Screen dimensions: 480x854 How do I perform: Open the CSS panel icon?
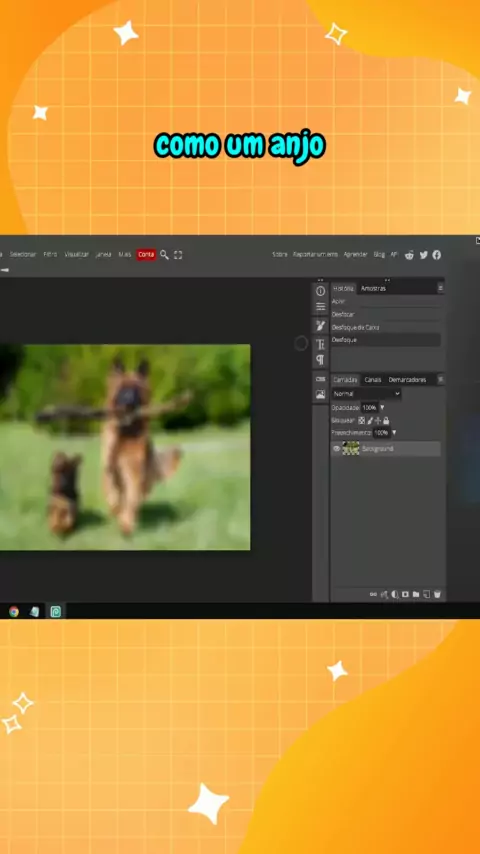(x=320, y=379)
